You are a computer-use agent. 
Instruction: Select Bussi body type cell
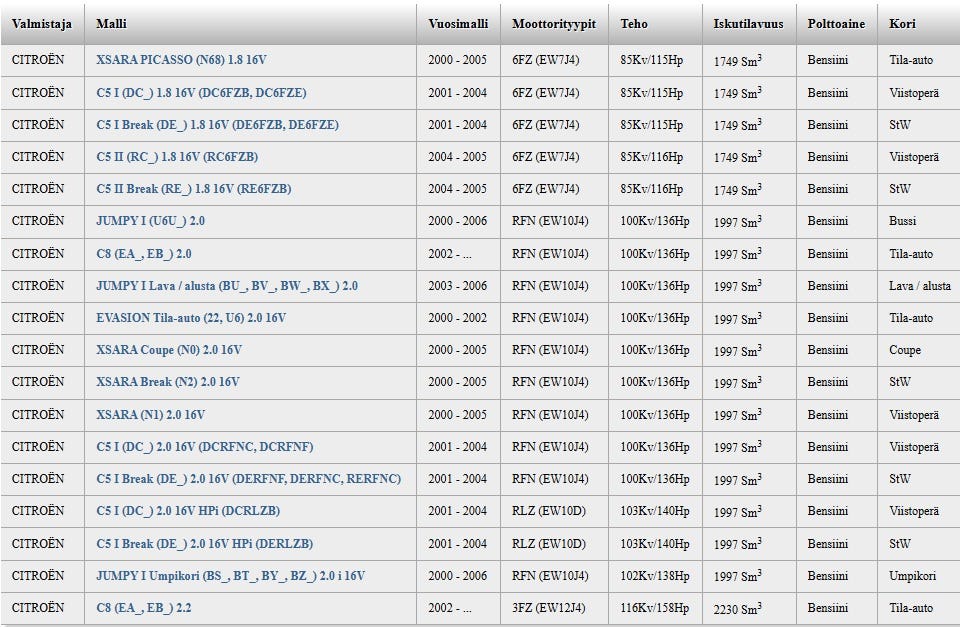[902, 221]
